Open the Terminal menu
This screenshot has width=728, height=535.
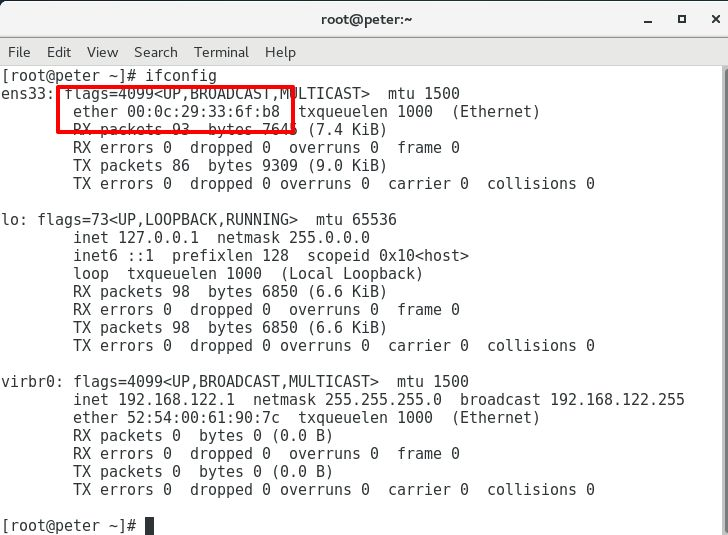coord(221,52)
